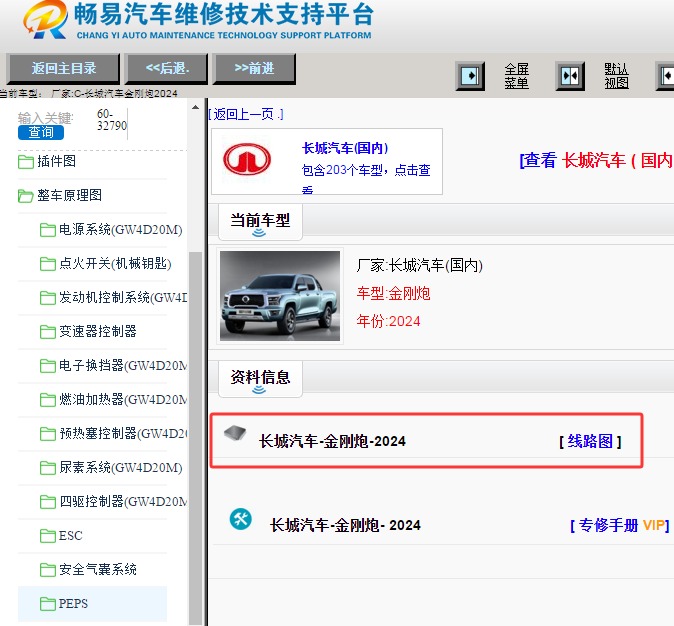Click the teal wrench tools icon
The width and height of the screenshot is (674, 626).
pos(241,519)
